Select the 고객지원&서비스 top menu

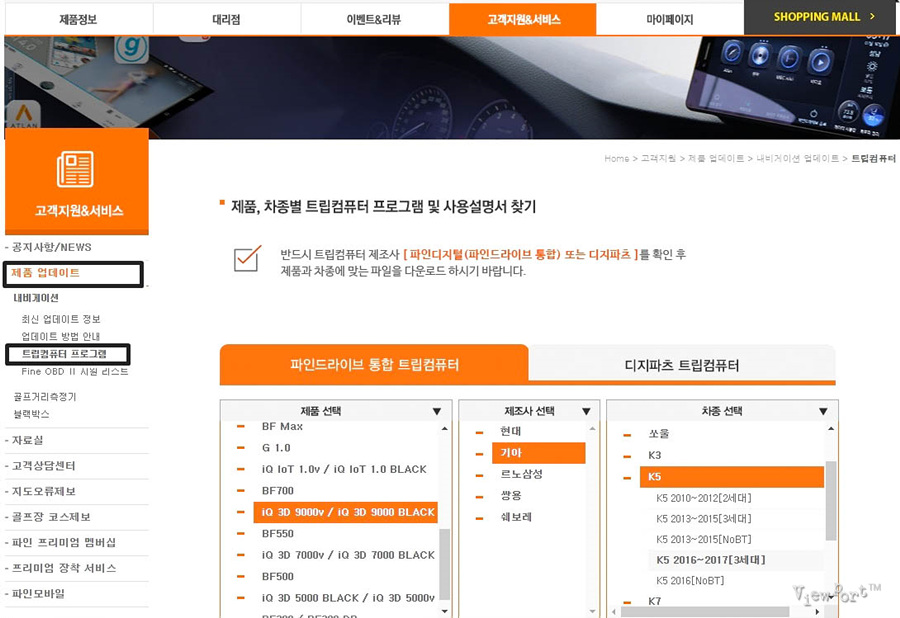pos(523,20)
